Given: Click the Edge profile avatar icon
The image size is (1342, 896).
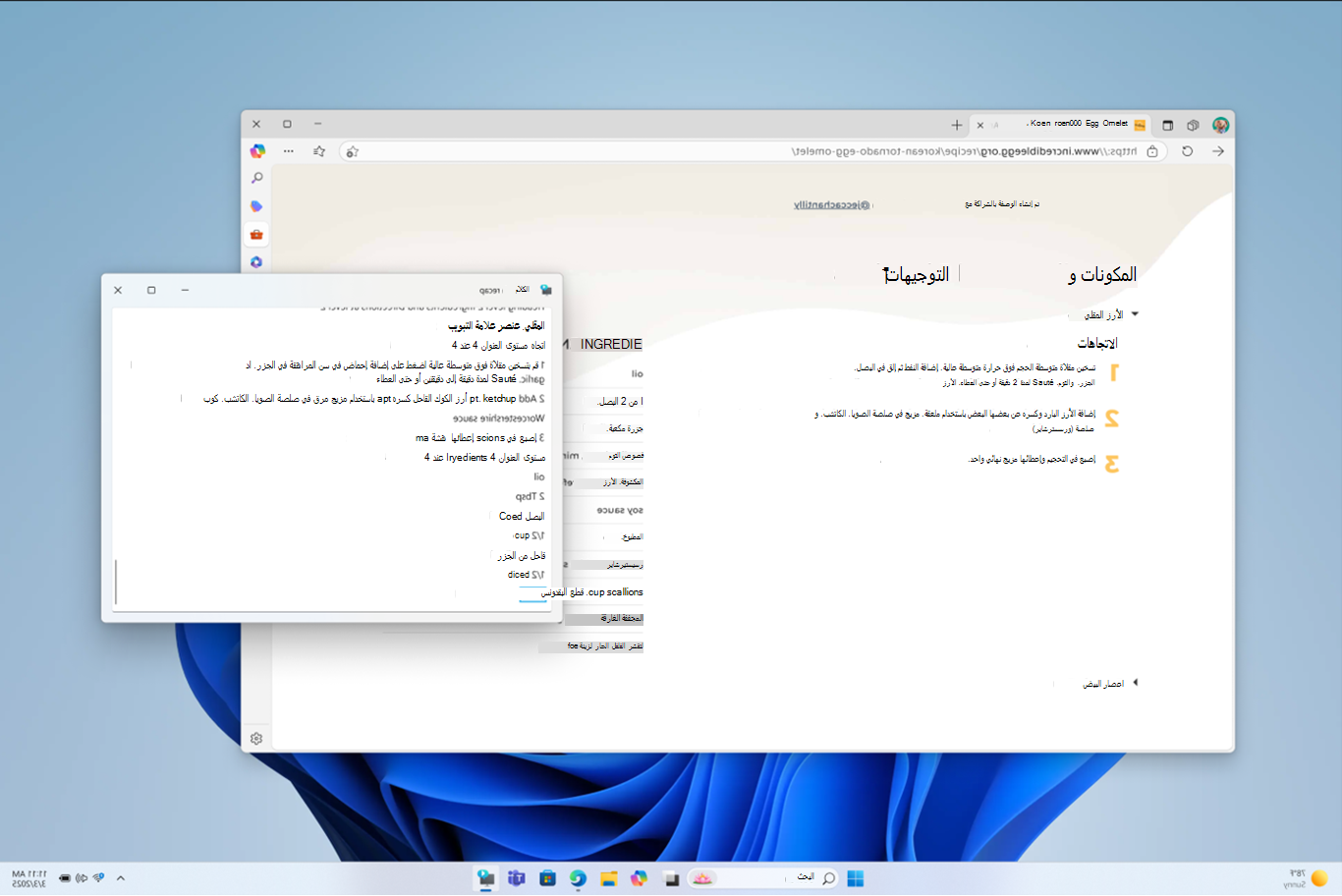Looking at the screenshot, I should 1220,125.
